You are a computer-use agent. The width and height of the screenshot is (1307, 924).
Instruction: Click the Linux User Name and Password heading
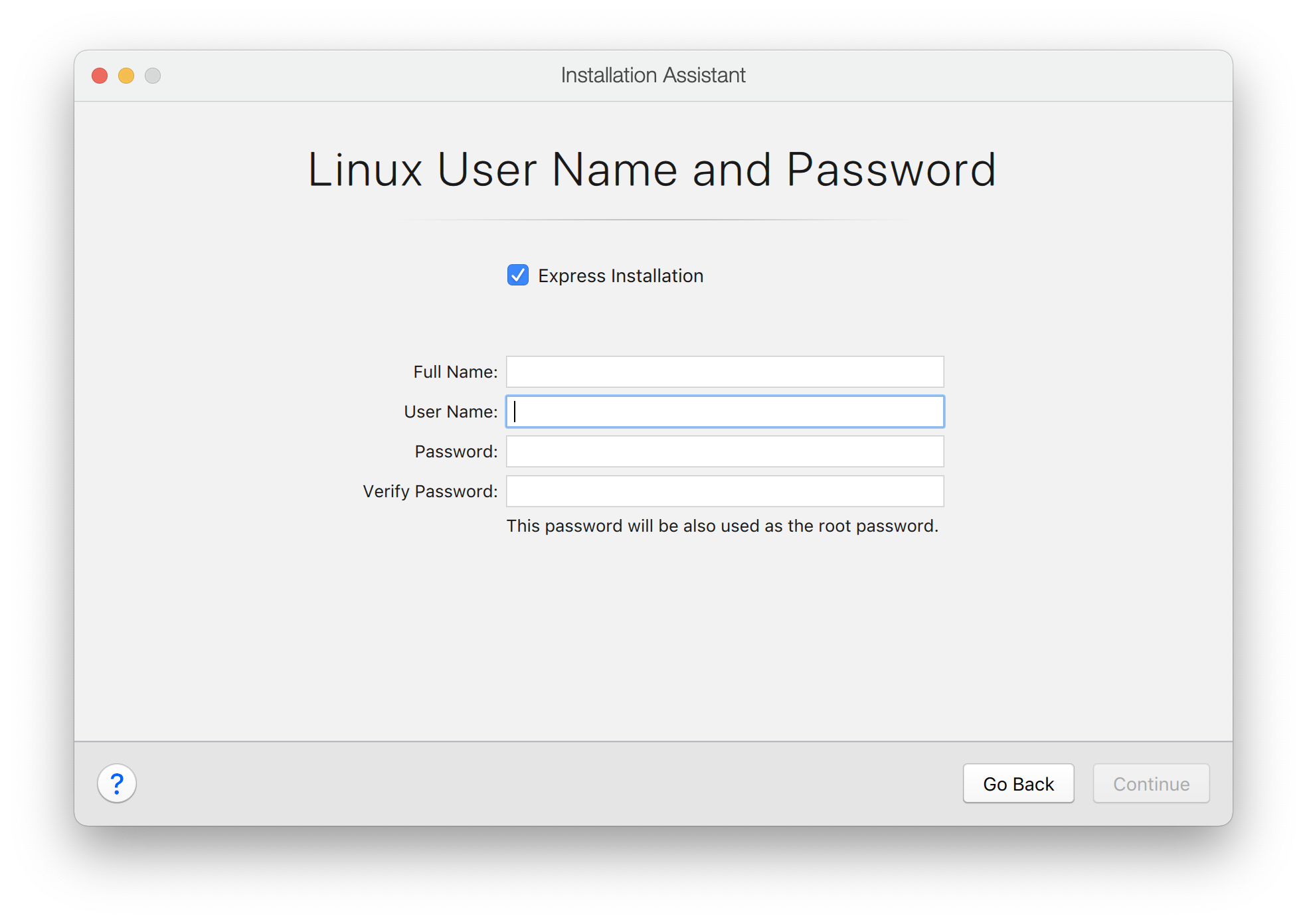click(652, 170)
